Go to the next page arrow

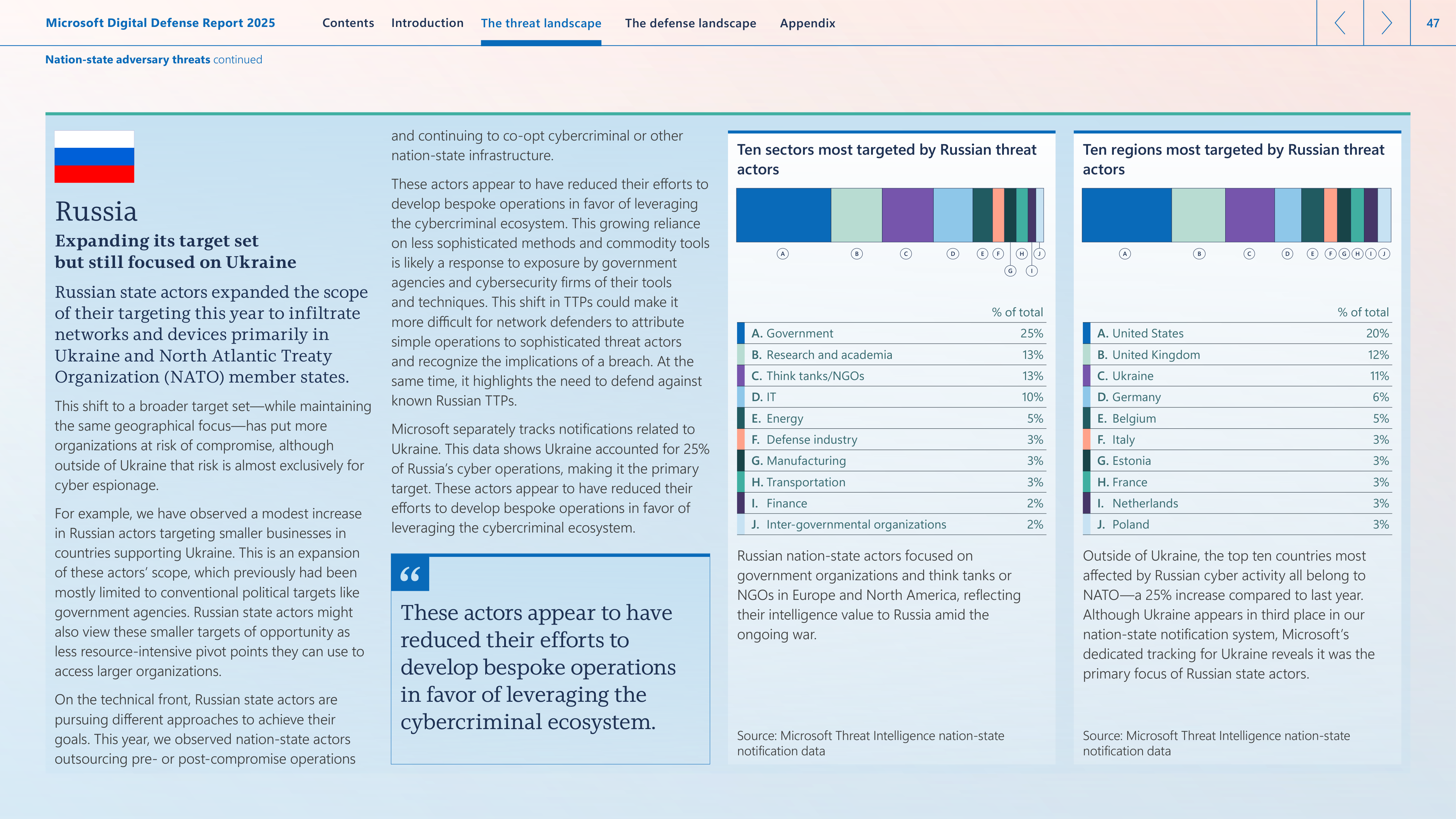pyautogui.click(x=1386, y=23)
